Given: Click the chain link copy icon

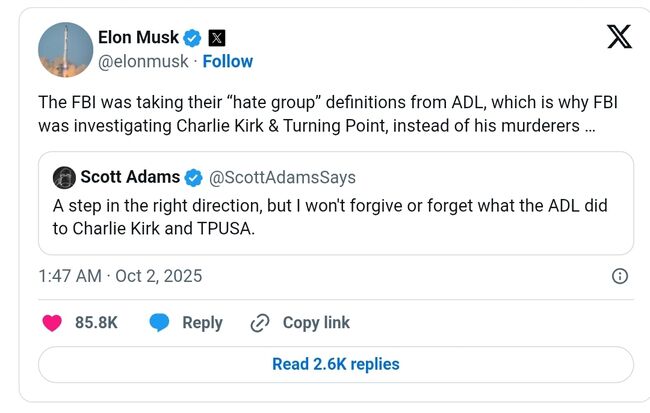Looking at the screenshot, I should [x=260, y=323].
